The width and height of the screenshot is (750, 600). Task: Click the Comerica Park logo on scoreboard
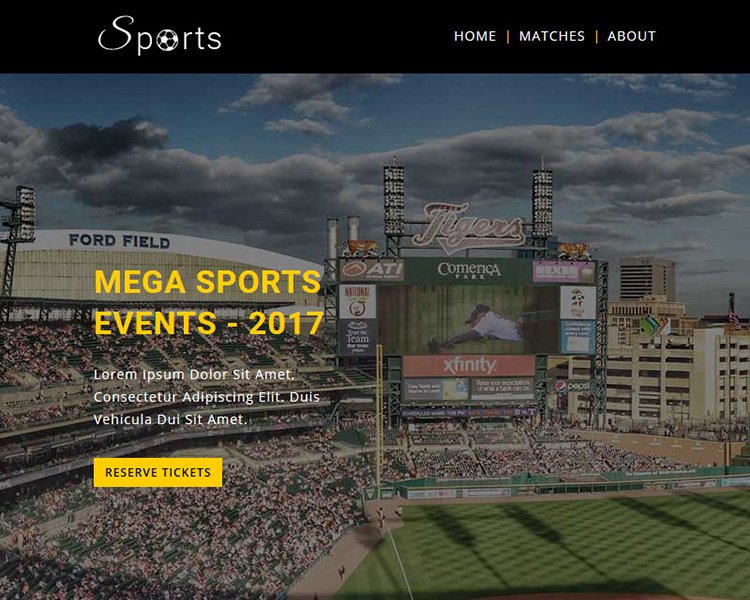469,270
